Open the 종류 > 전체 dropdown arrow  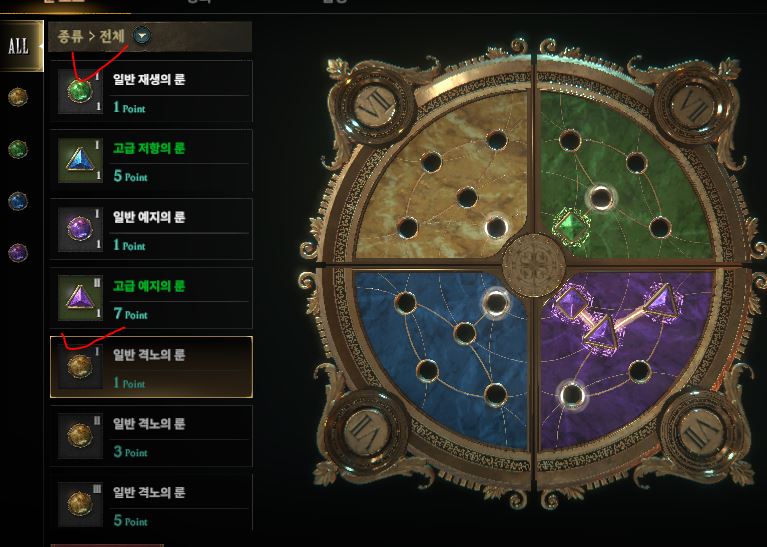pyautogui.click(x=142, y=36)
